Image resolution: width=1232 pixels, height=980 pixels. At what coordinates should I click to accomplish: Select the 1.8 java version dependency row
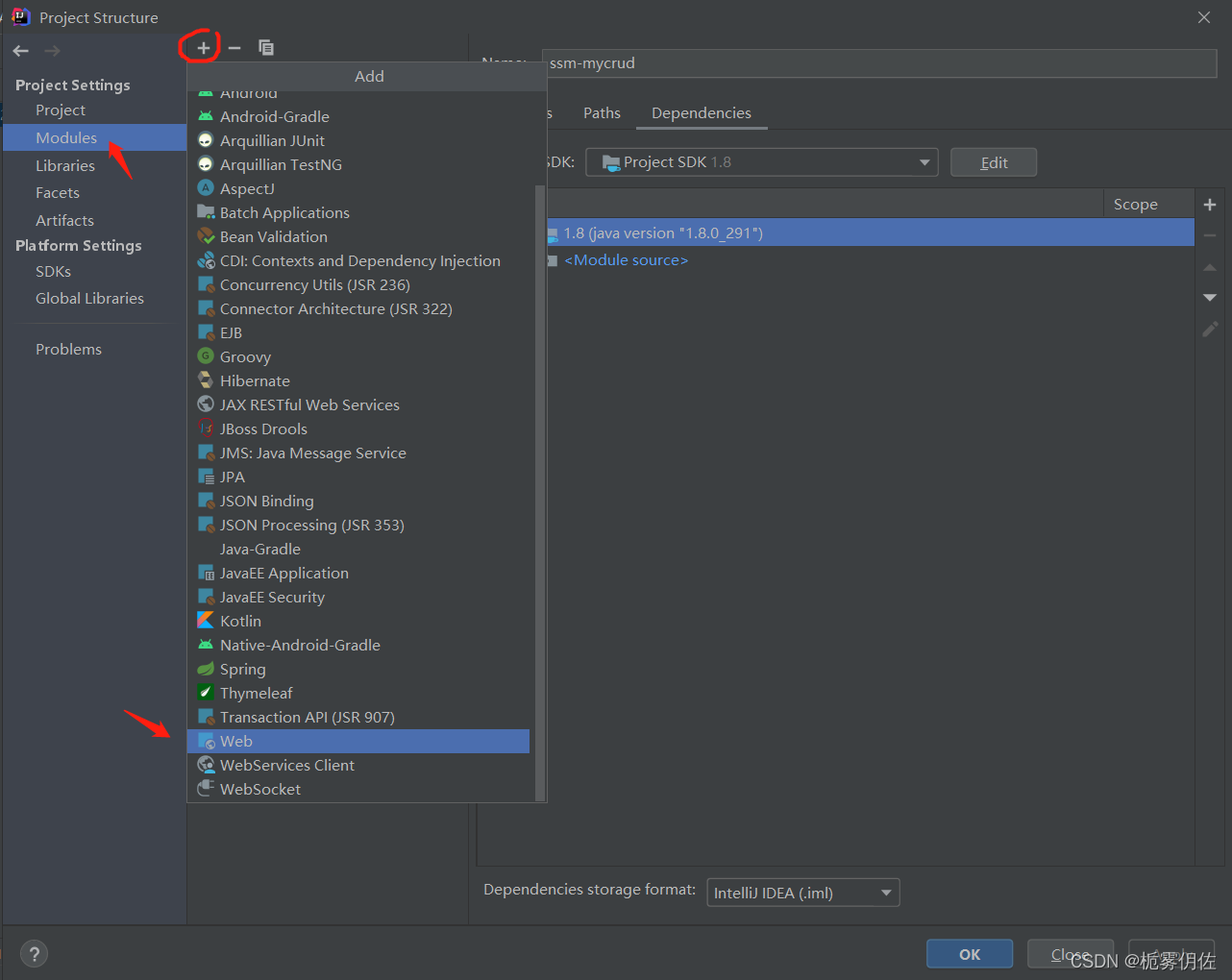[871, 233]
